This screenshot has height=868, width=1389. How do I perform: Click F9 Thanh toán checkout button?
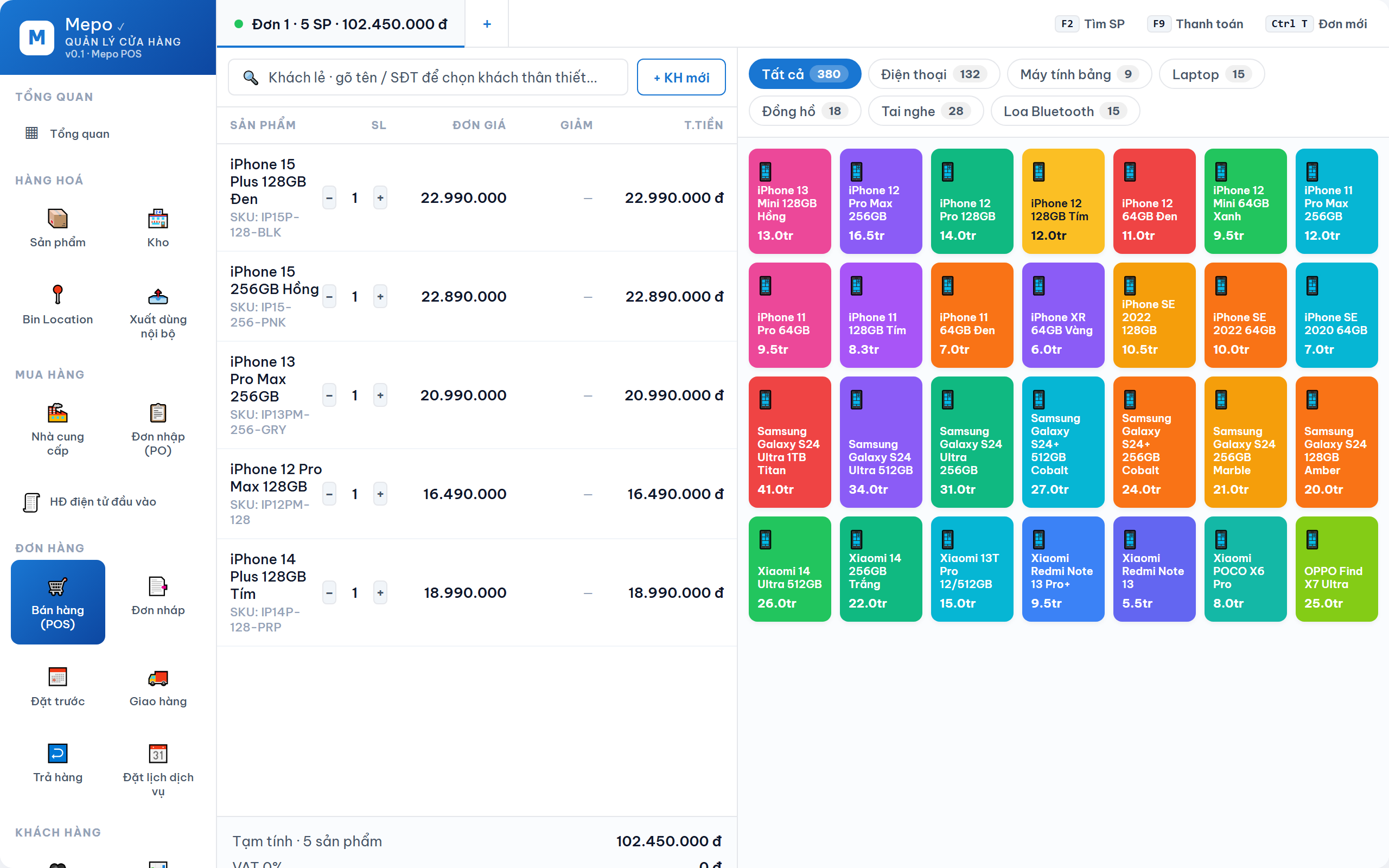click(x=1196, y=24)
